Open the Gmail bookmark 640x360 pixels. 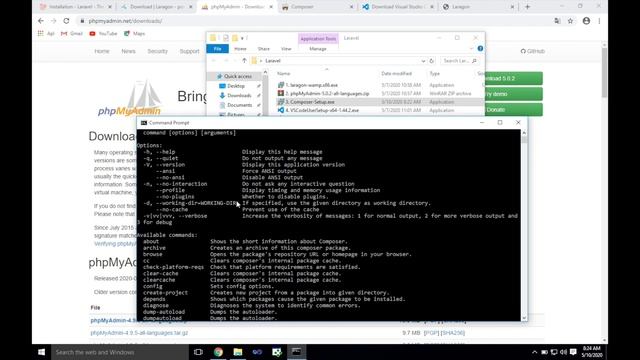[x=71, y=33]
